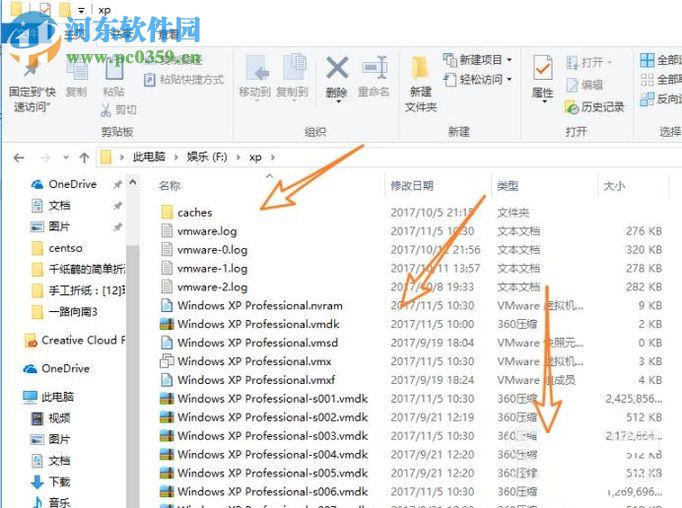Open the Delete button dropdown arrow
The width and height of the screenshot is (682, 508).
coord(338,102)
